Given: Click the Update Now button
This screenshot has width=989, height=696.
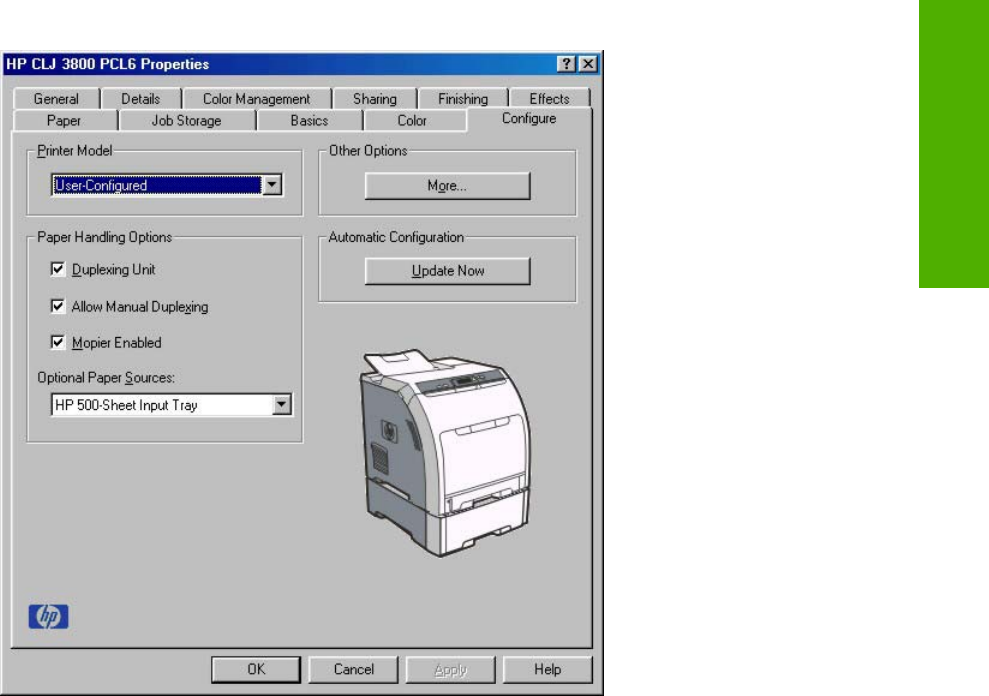Looking at the screenshot, I should click(447, 271).
